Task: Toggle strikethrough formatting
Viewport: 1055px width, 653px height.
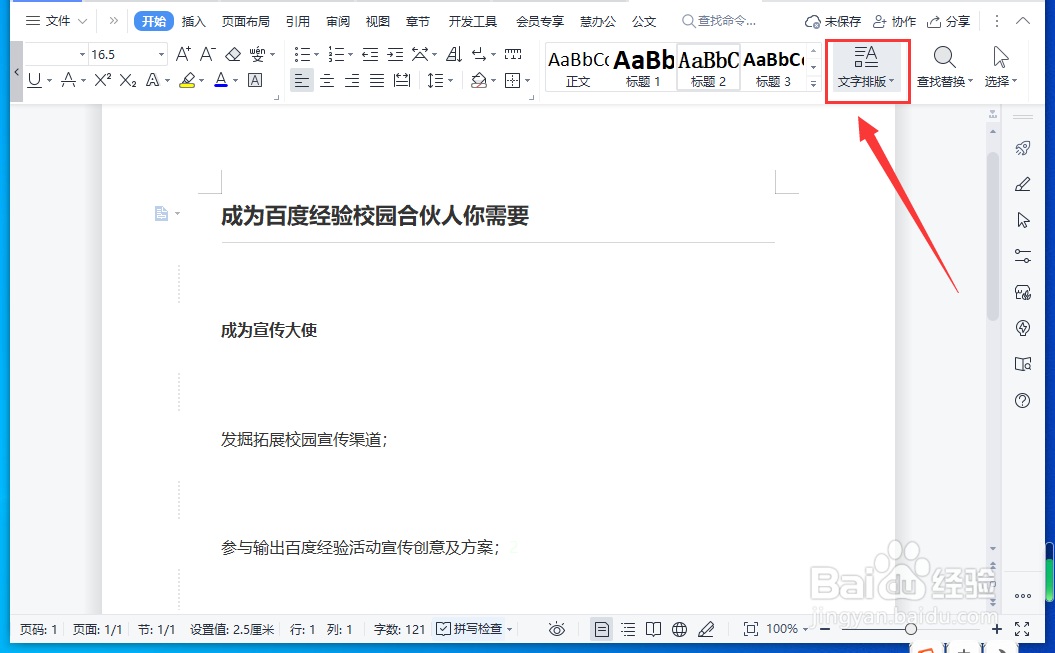Action: pos(68,81)
